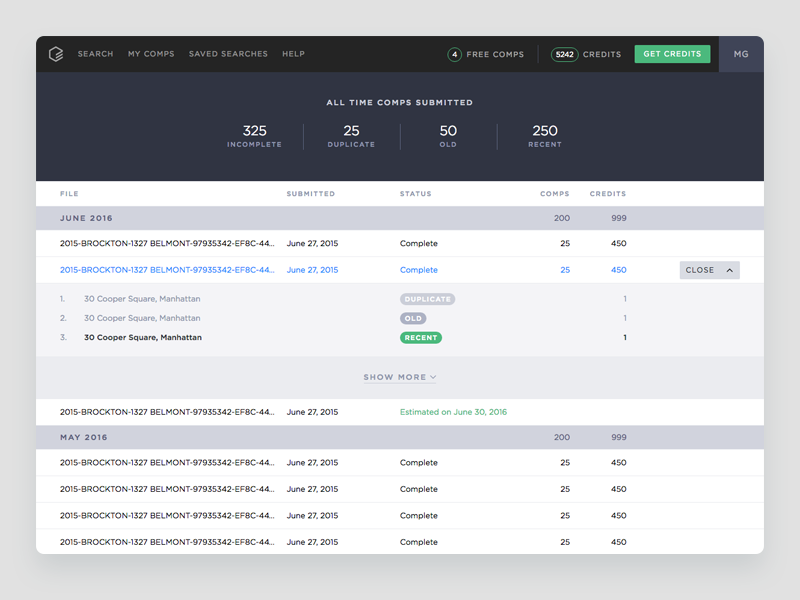Open the Help menu item
Viewport: 800px width, 600px height.
click(293, 54)
